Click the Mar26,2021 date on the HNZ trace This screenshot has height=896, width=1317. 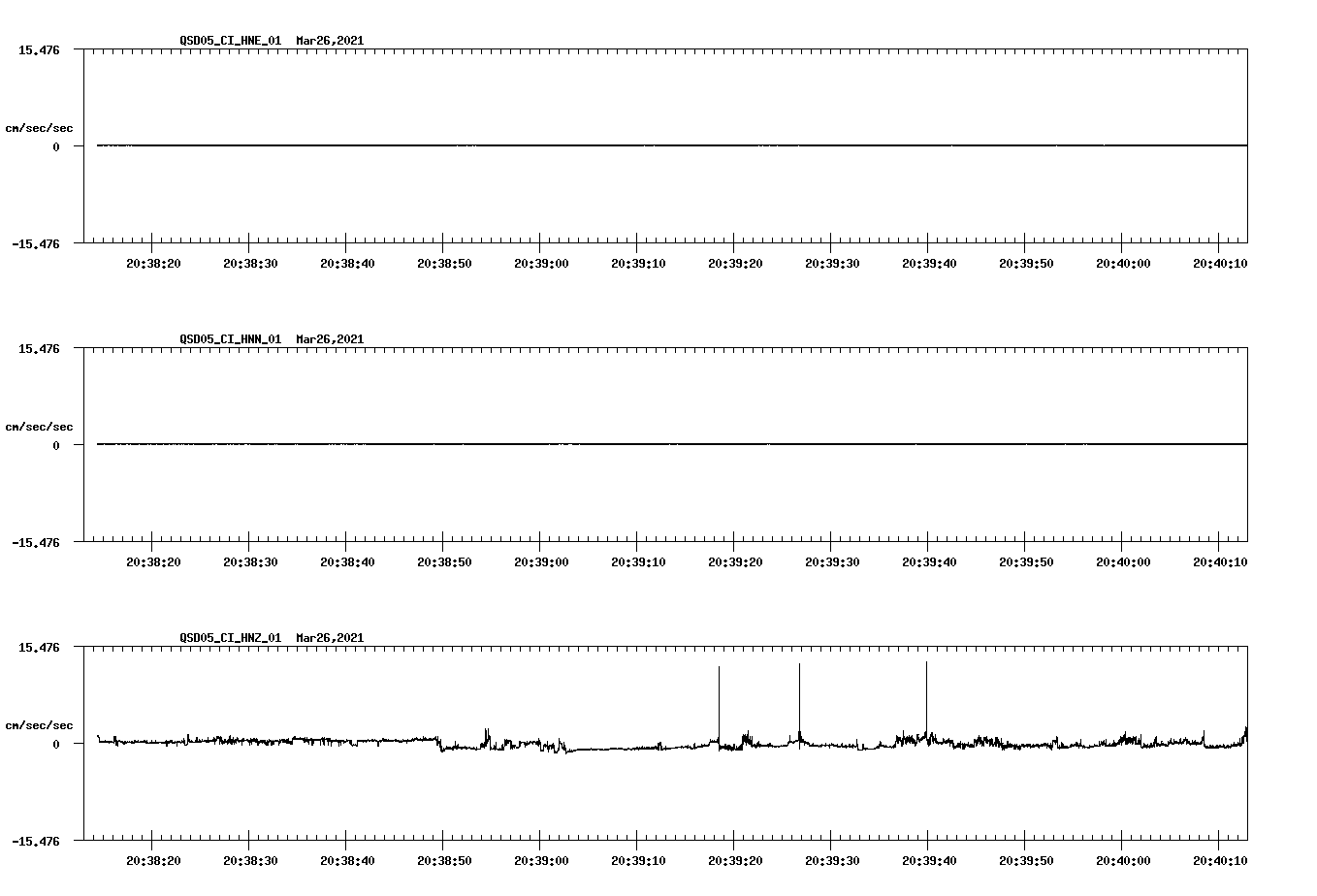pos(328,638)
